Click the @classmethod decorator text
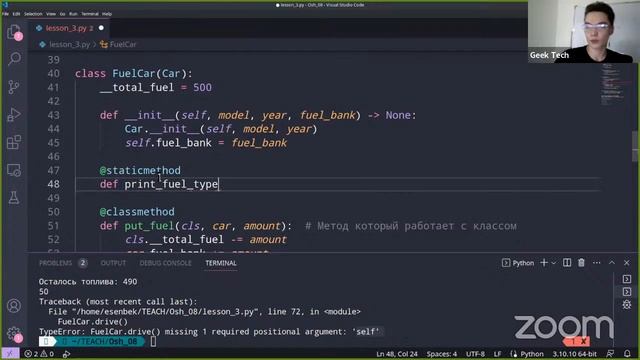Screen dimensions: 640x360 137,212
